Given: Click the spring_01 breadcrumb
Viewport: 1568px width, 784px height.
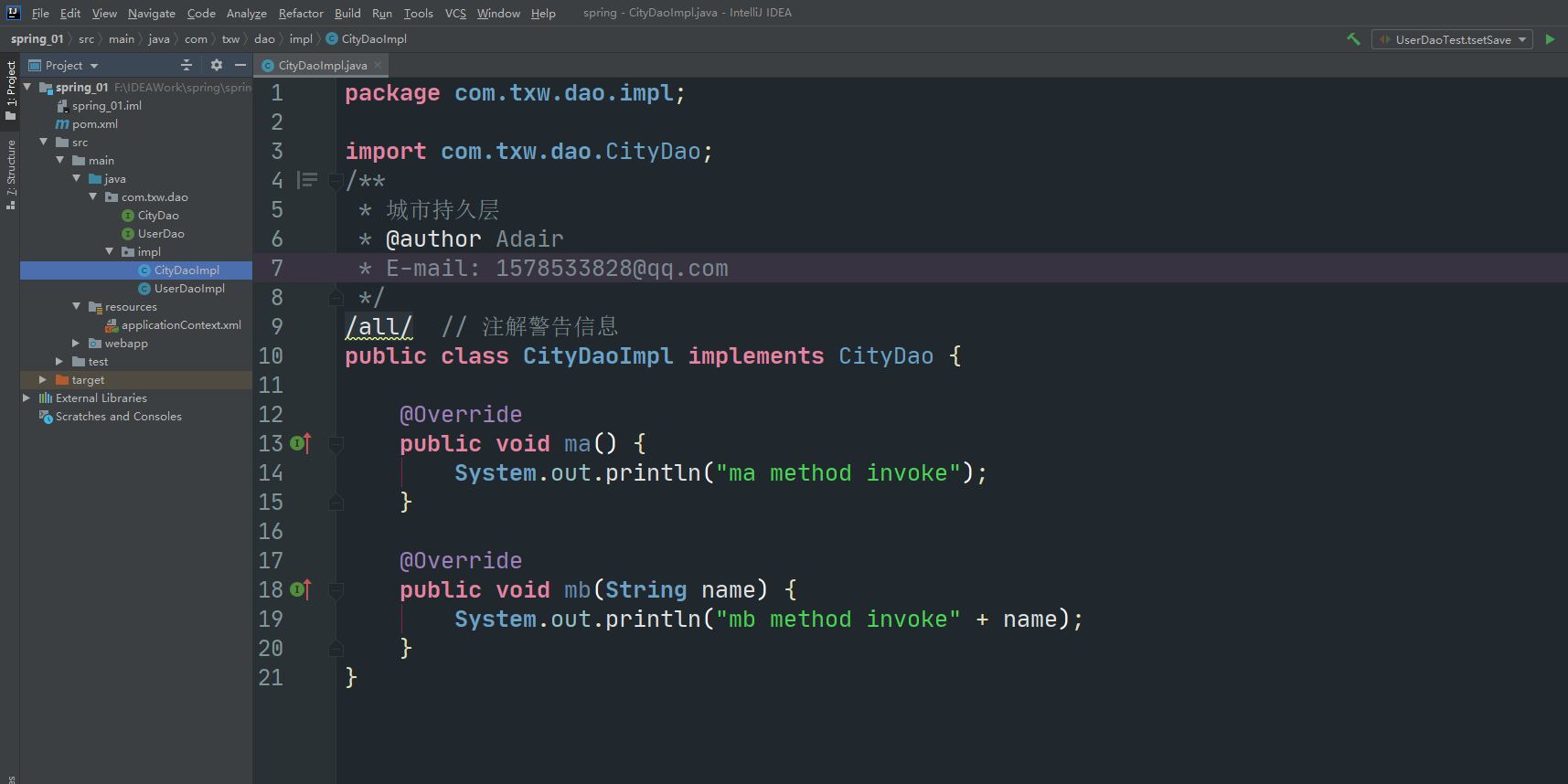Looking at the screenshot, I should tap(37, 39).
